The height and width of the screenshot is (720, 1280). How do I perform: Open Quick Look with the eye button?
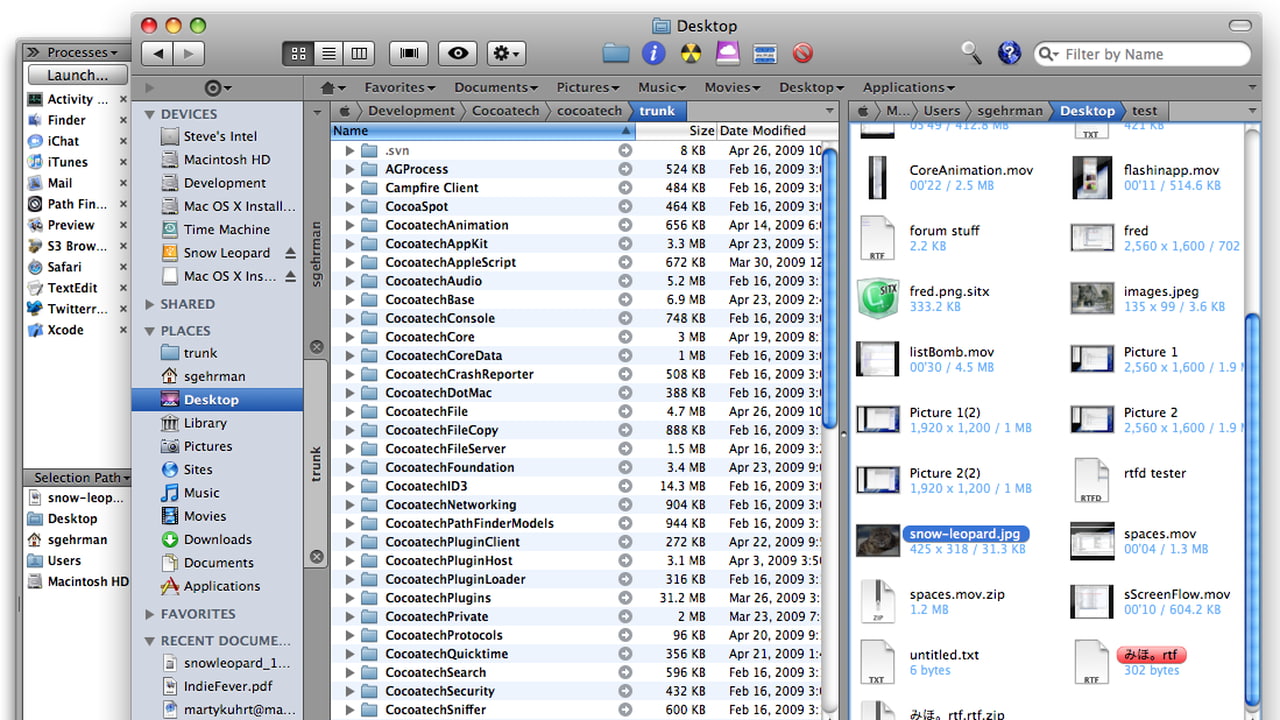tap(458, 53)
